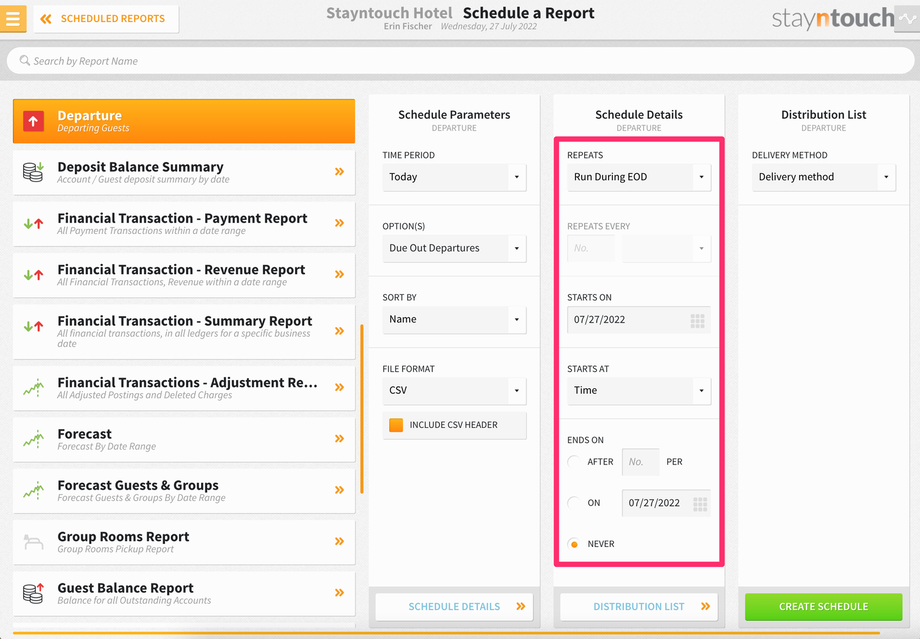Viewport: 920px width, 639px height.
Task: Click Adjustment Report chart icon
Action: click(33, 387)
